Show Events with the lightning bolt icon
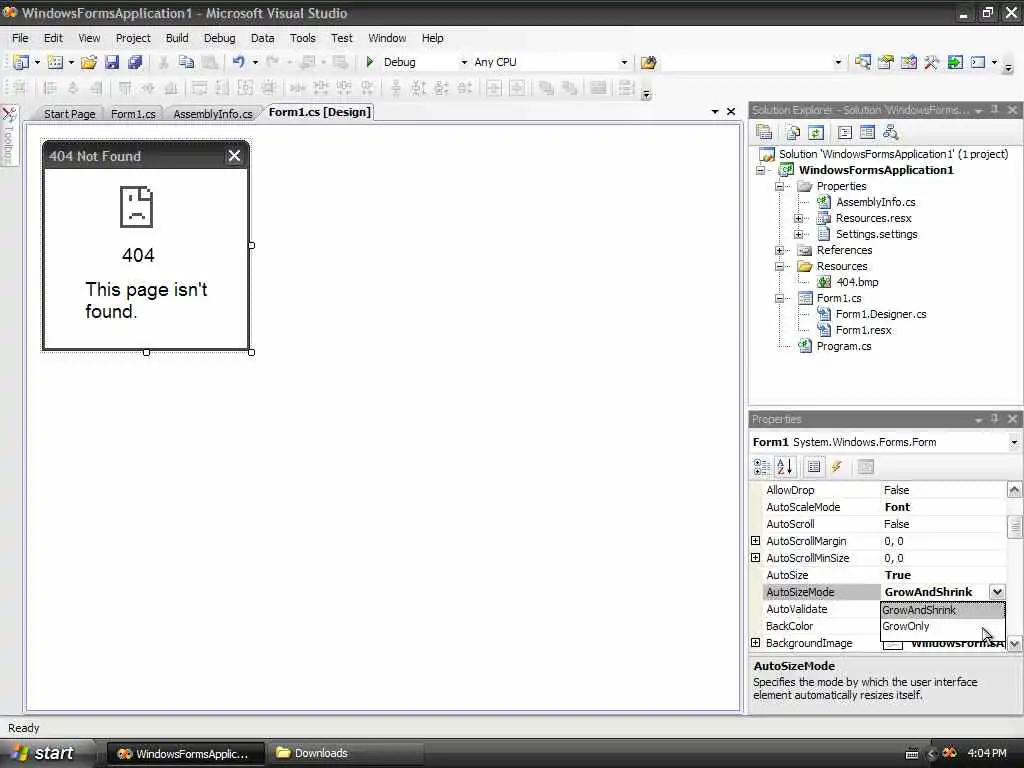Image resolution: width=1024 pixels, height=768 pixels. point(837,466)
